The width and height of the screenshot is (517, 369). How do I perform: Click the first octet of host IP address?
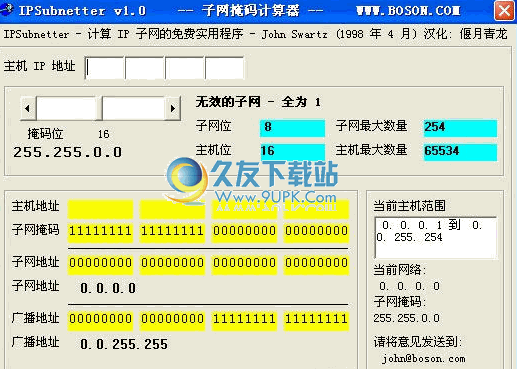[x=105, y=68]
